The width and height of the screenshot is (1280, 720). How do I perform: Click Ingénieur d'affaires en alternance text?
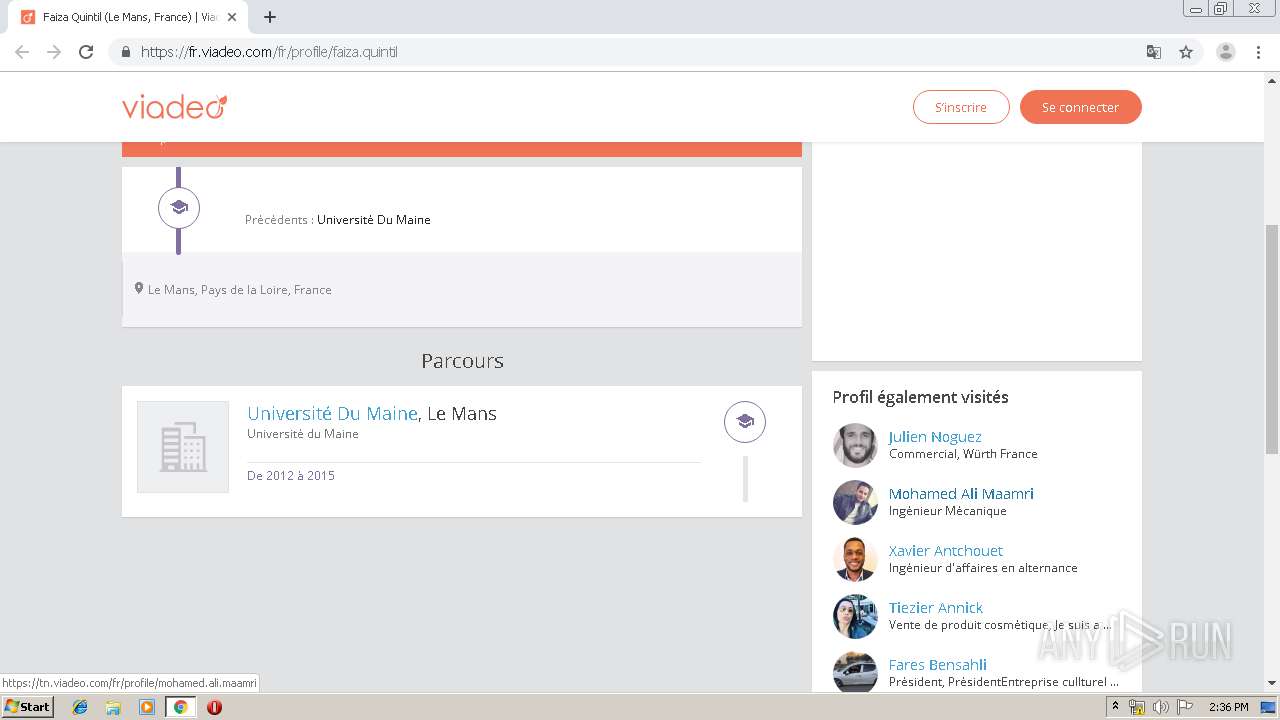coord(983,568)
